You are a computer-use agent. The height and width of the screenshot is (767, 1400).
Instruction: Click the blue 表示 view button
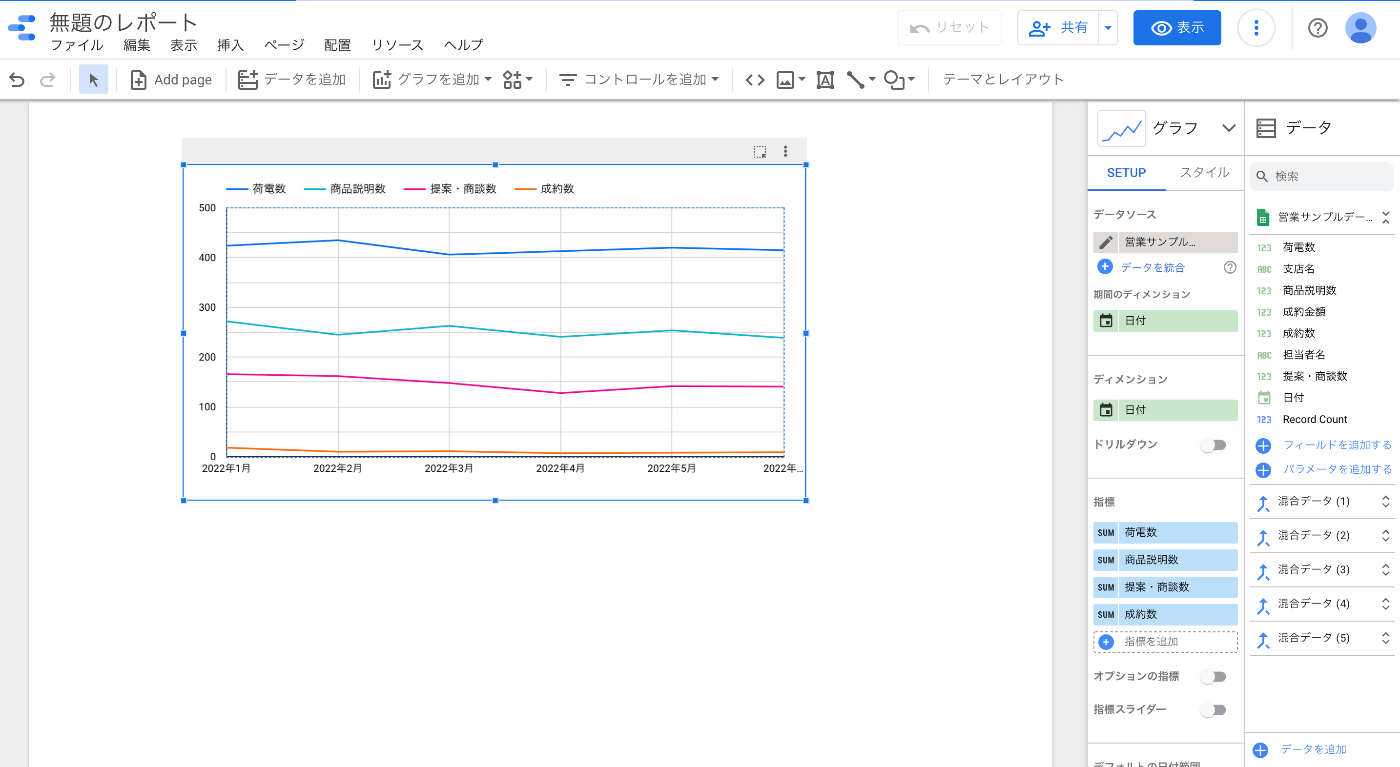(x=1177, y=28)
